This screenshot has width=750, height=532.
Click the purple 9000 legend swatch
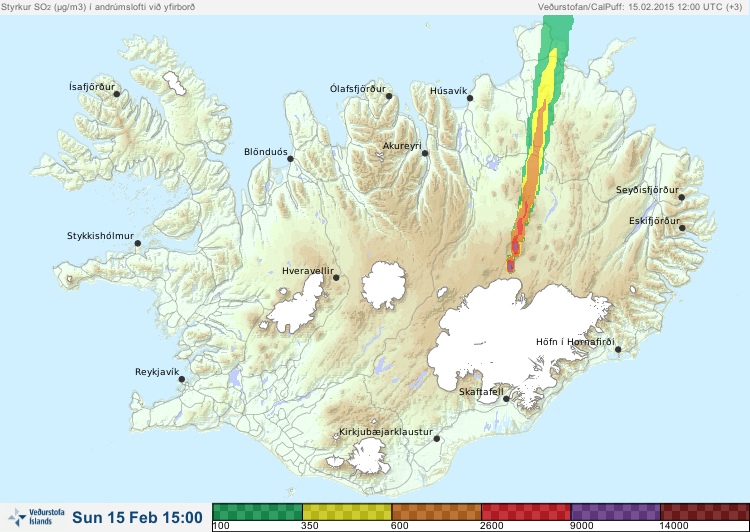point(615,512)
